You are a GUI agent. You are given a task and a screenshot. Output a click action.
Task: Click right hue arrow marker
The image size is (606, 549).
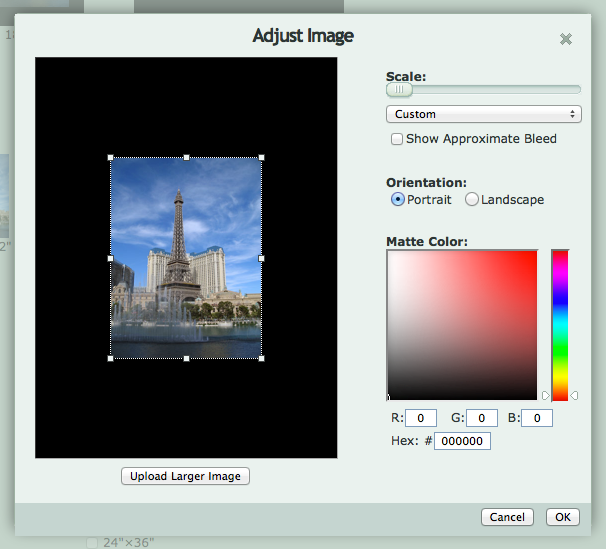pos(574,395)
